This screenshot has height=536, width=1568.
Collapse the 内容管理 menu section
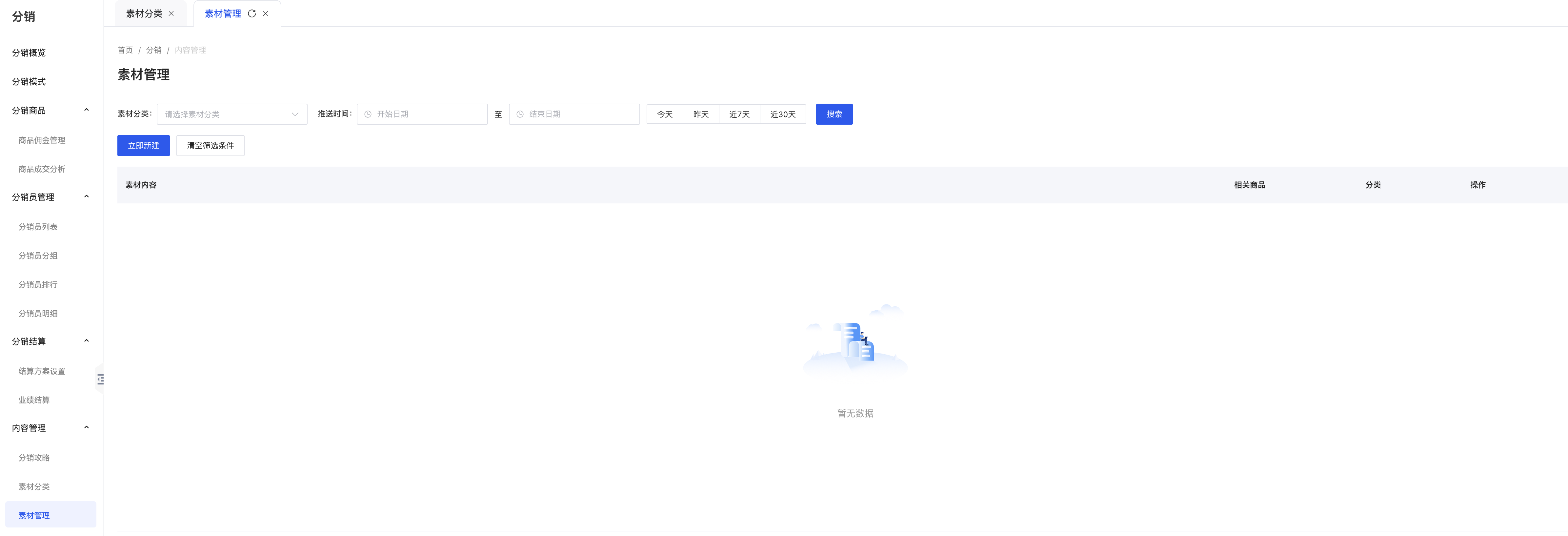point(87,427)
